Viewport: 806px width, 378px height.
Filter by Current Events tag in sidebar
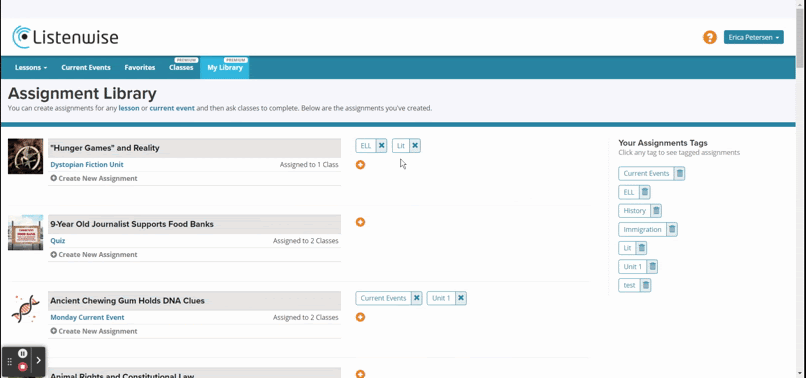[646, 173]
